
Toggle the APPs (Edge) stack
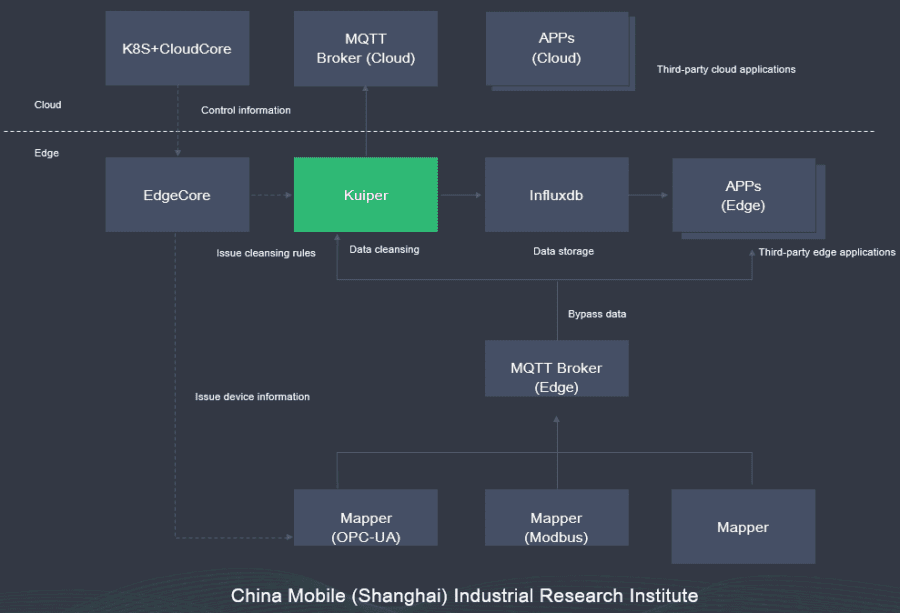[744, 194]
